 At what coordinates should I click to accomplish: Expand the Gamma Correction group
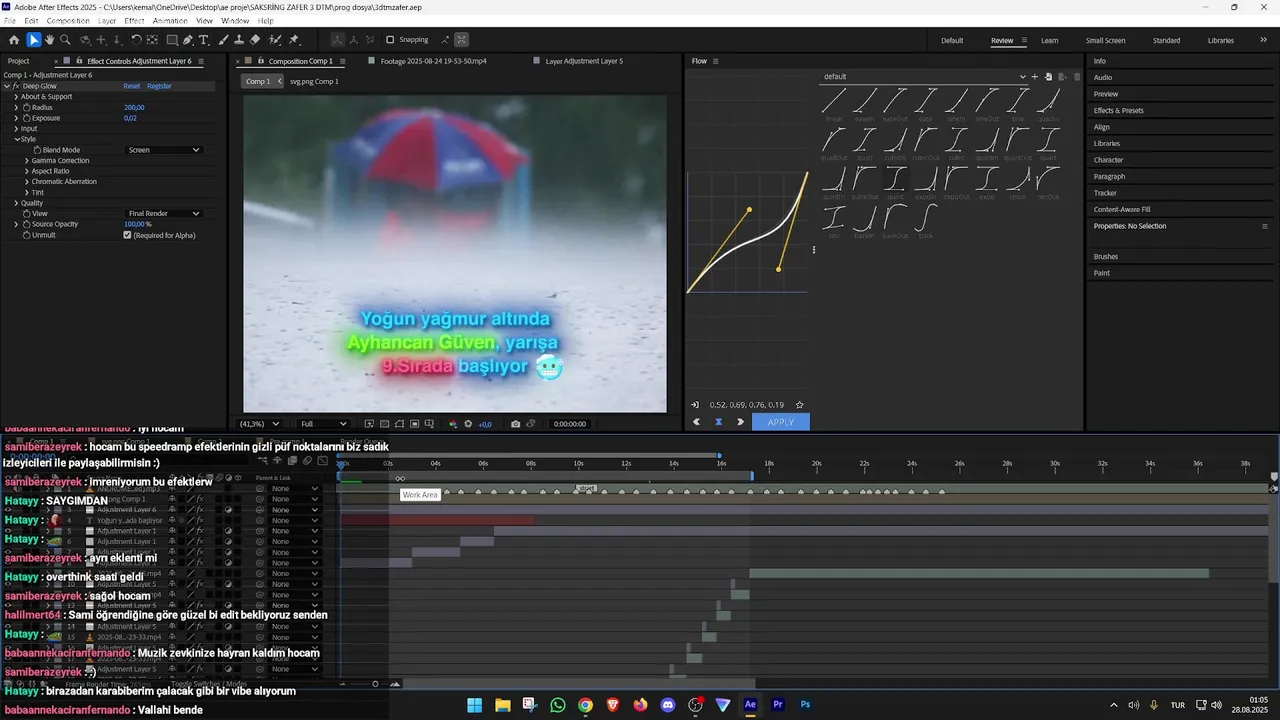coord(27,160)
